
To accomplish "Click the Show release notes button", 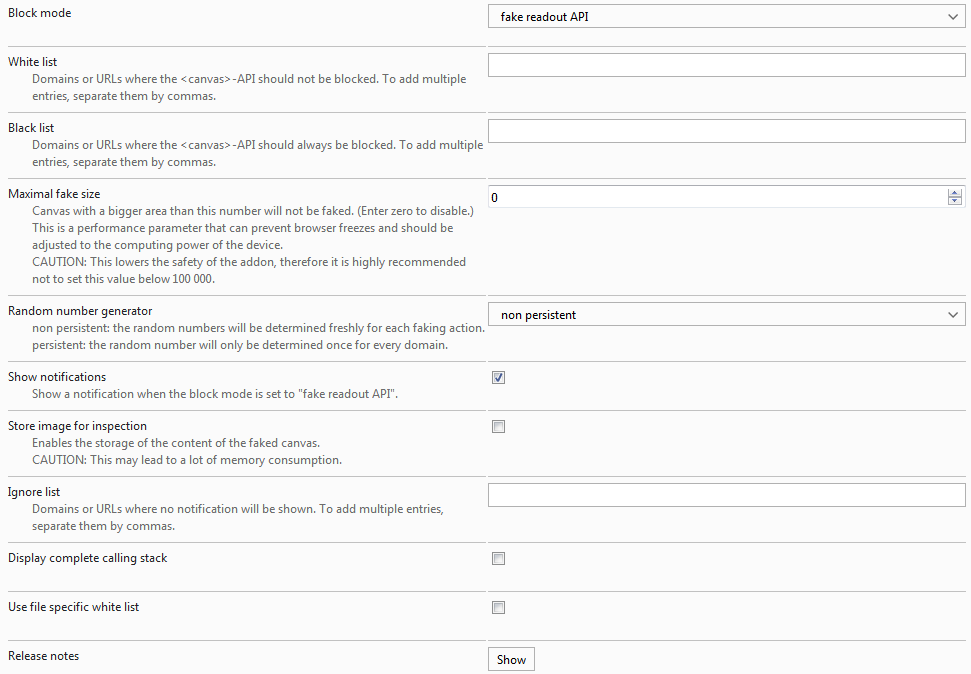I will (511, 660).
